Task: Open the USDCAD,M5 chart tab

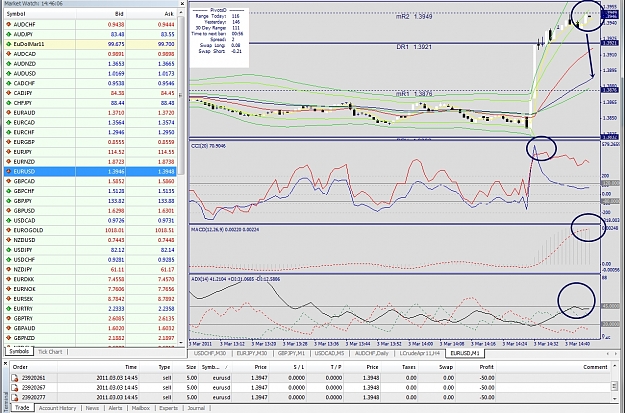Action: 329,354
